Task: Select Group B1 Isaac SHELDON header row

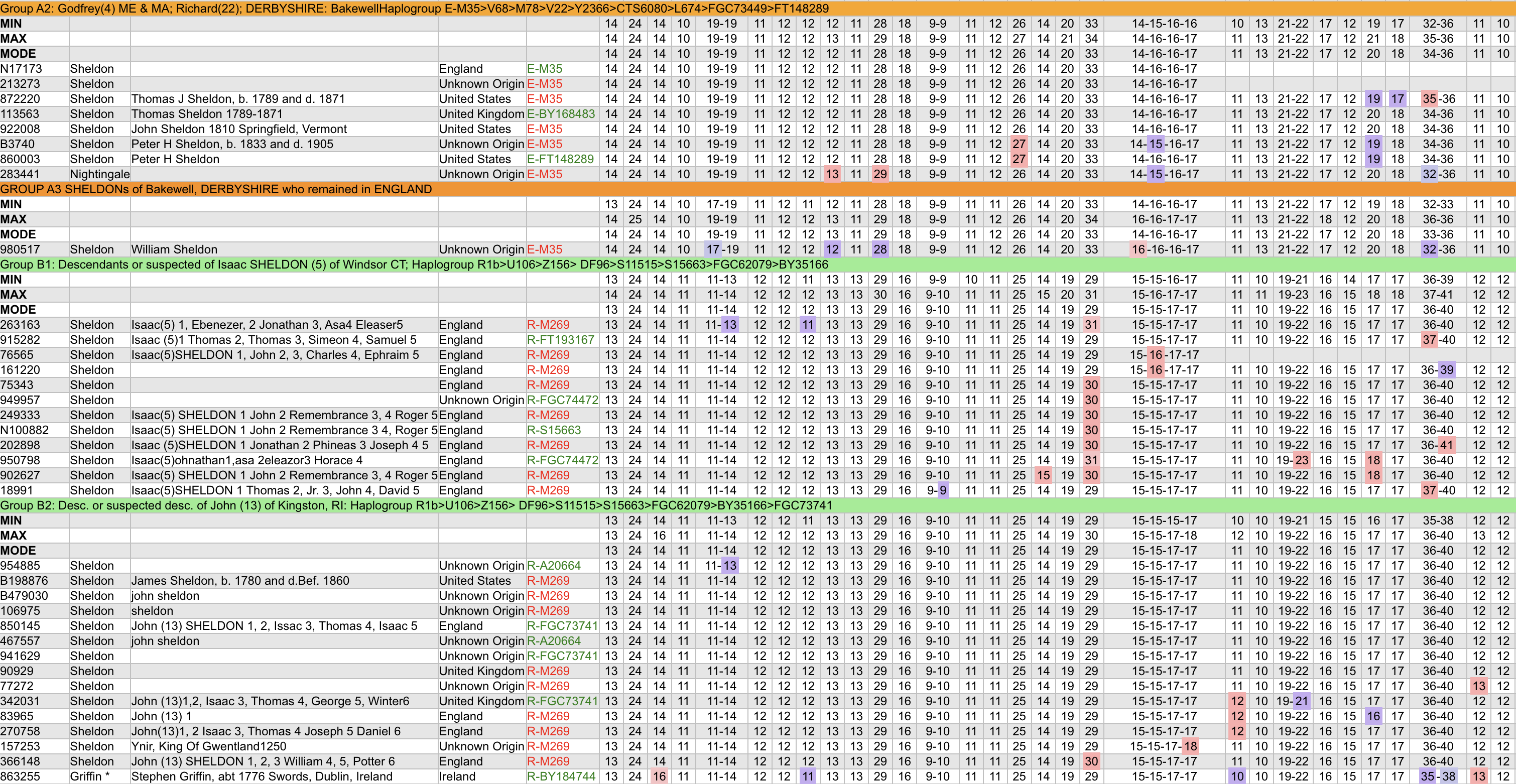Action: [414, 265]
